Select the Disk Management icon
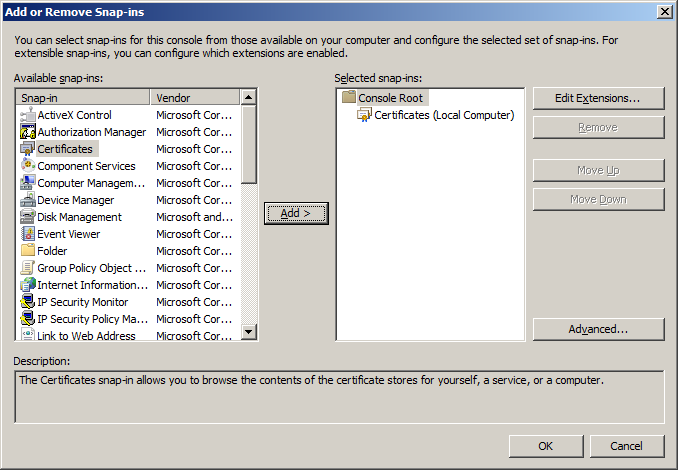Viewport: 678px width, 470px height. pos(28,217)
